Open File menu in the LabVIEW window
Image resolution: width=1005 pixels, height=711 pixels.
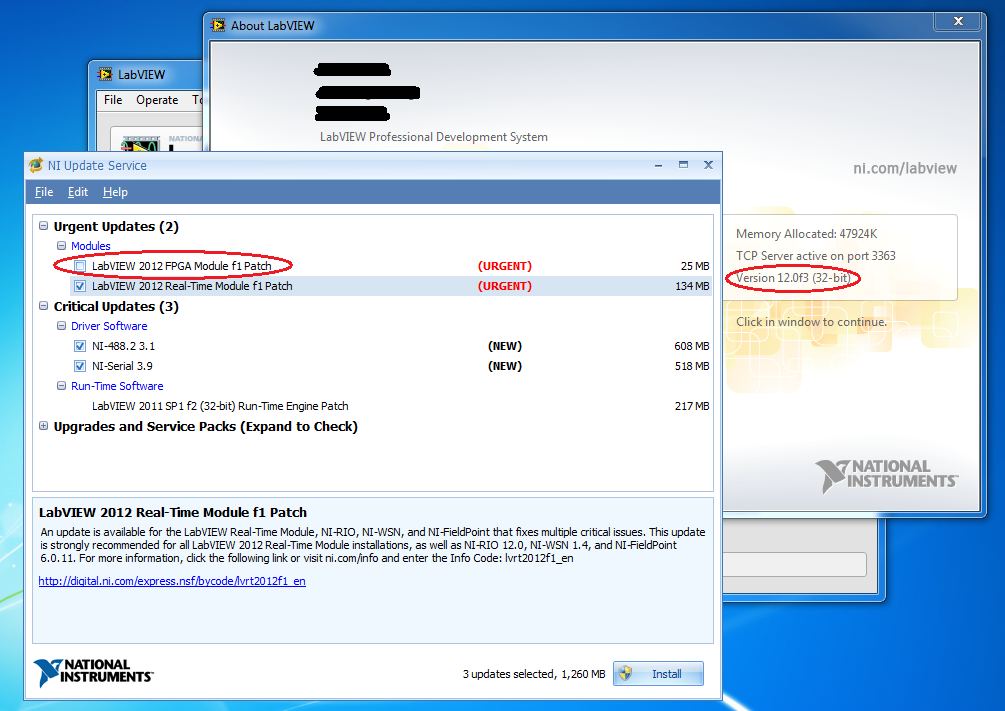coord(113,100)
